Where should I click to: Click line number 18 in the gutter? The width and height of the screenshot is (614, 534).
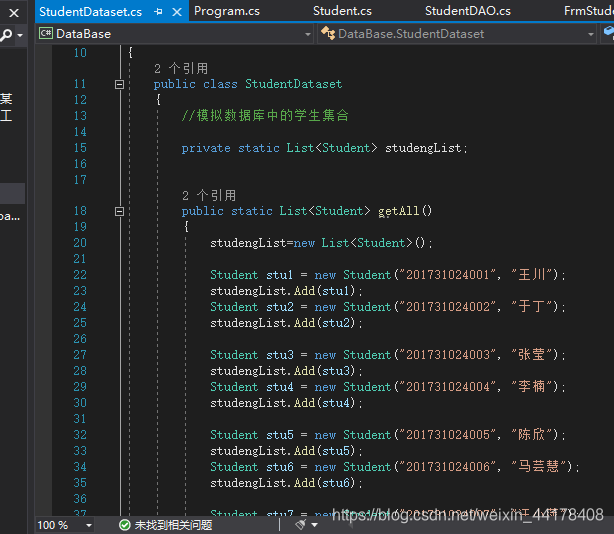point(80,211)
